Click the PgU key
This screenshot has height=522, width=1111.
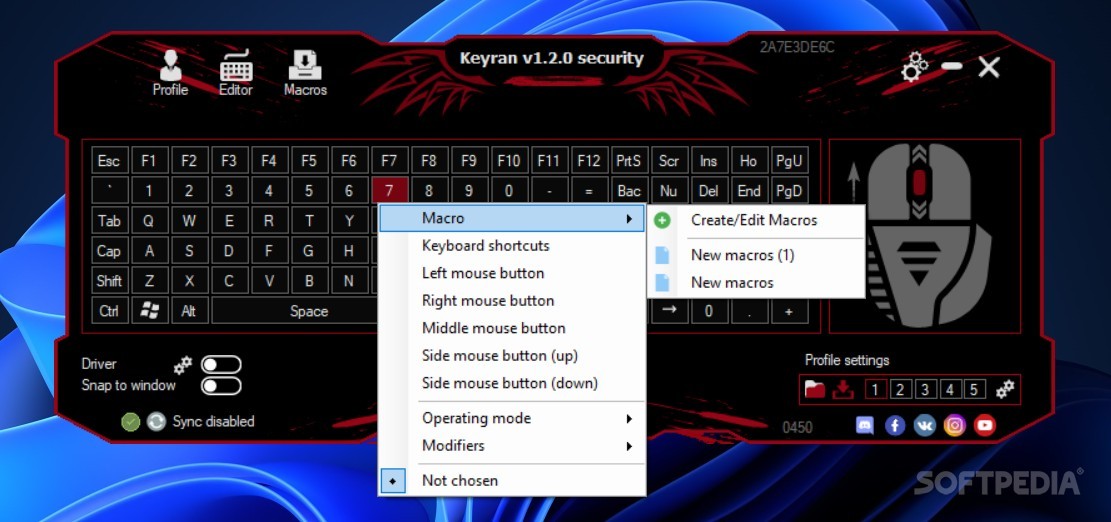point(789,161)
